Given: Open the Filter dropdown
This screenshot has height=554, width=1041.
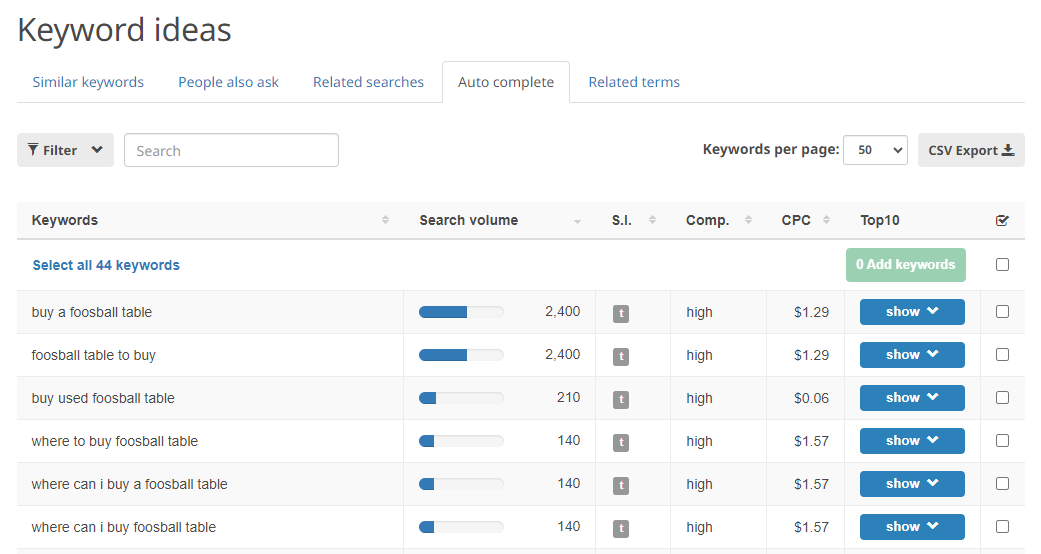Looking at the screenshot, I should click(65, 150).
